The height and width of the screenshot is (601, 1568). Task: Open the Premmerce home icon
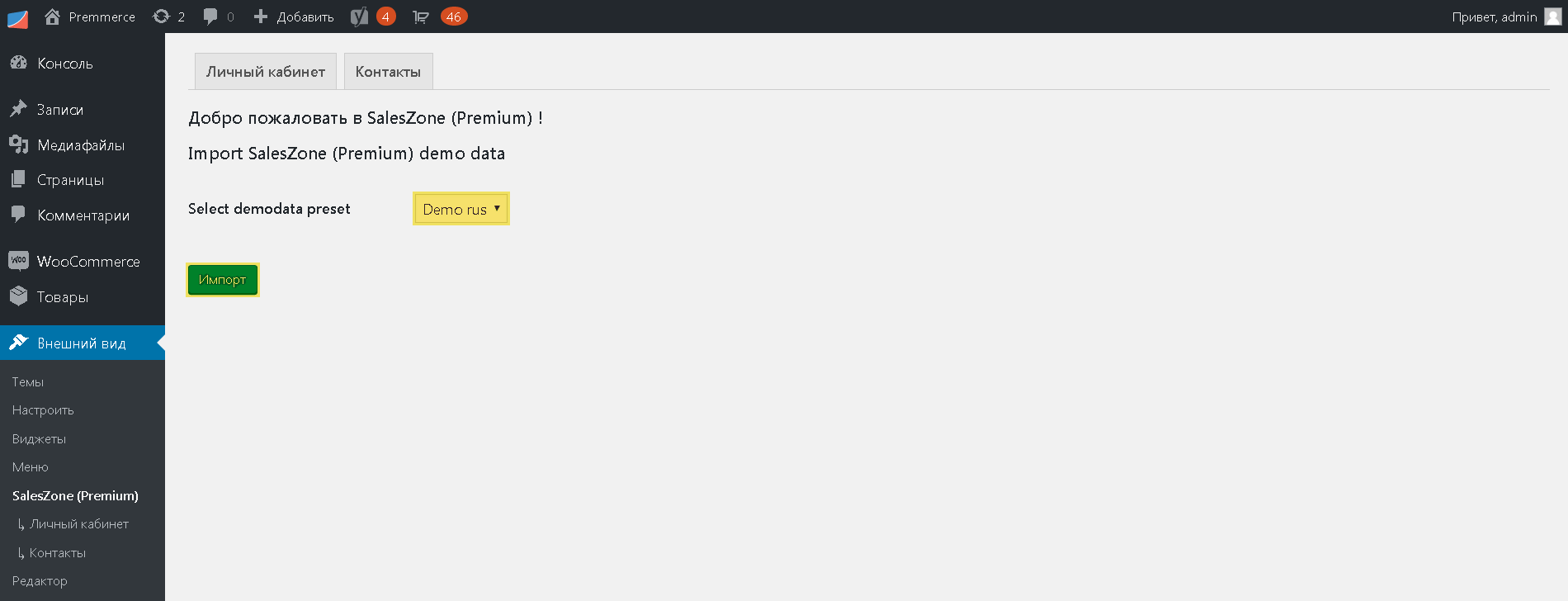pyautogui.click(x=52, y=17)
